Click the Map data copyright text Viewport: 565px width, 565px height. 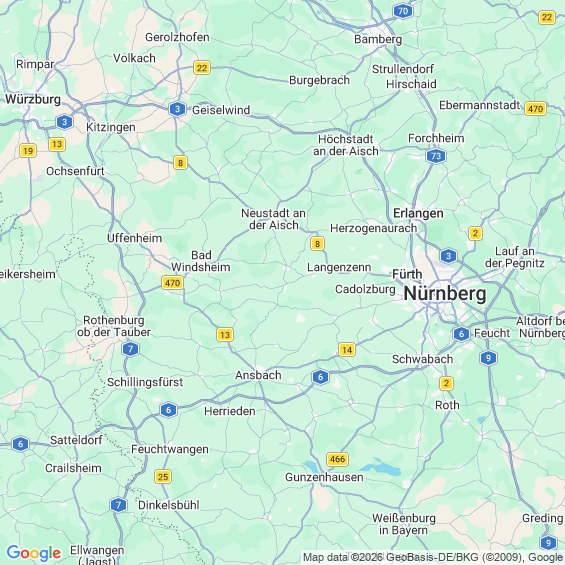point(433,558)
